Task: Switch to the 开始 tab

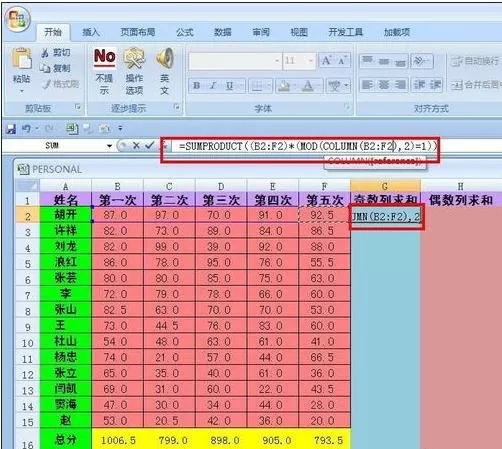Action: click(53, 32)
